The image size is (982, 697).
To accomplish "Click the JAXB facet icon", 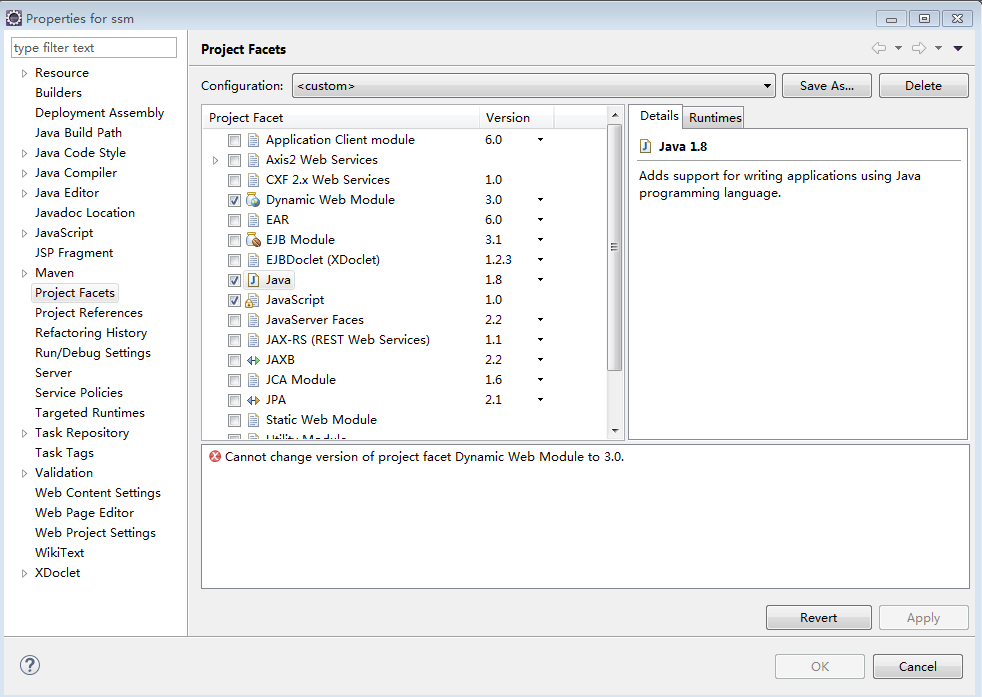I will click(x=253, y=360).
